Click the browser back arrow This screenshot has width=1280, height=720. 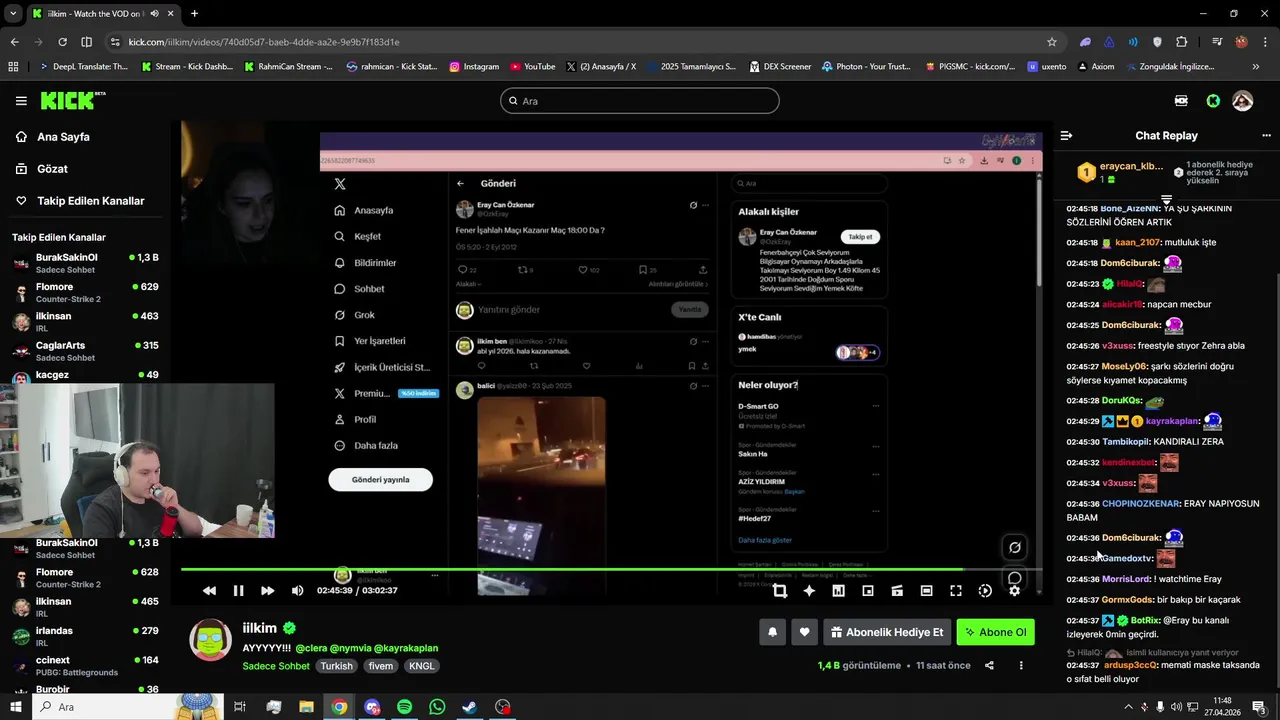point(14,42)
